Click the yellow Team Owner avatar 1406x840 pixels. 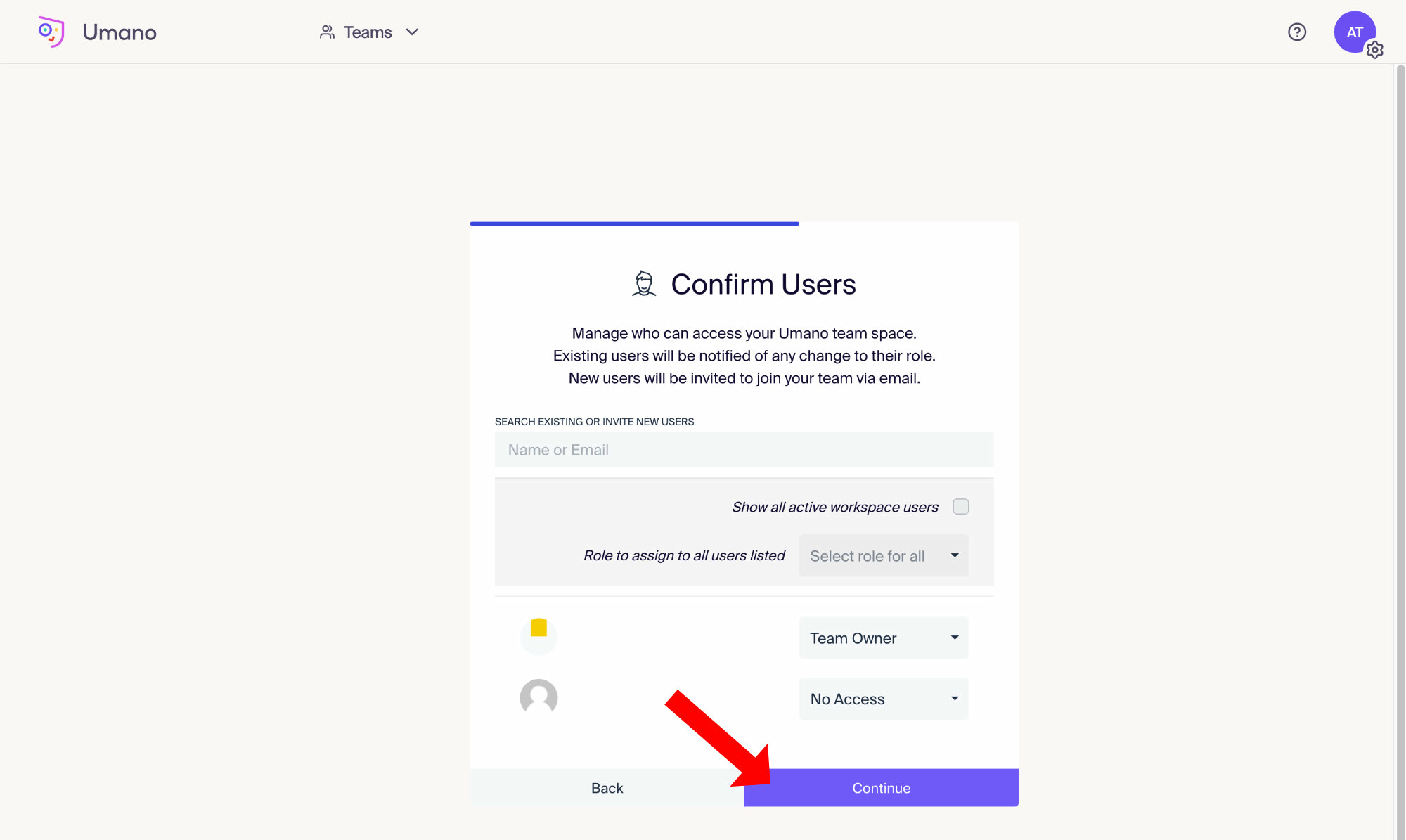[538, 636]
